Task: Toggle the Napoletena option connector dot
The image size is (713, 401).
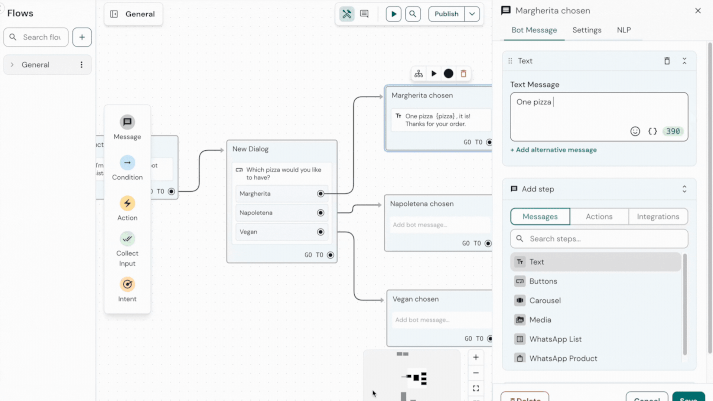Action: tap(320, 213)
